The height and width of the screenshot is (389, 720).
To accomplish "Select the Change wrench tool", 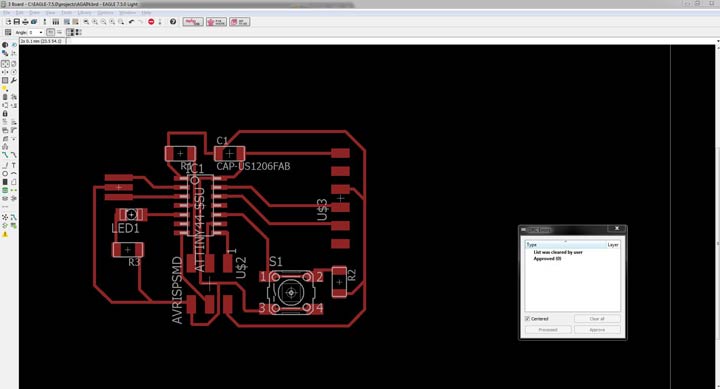I will [14, 80].
